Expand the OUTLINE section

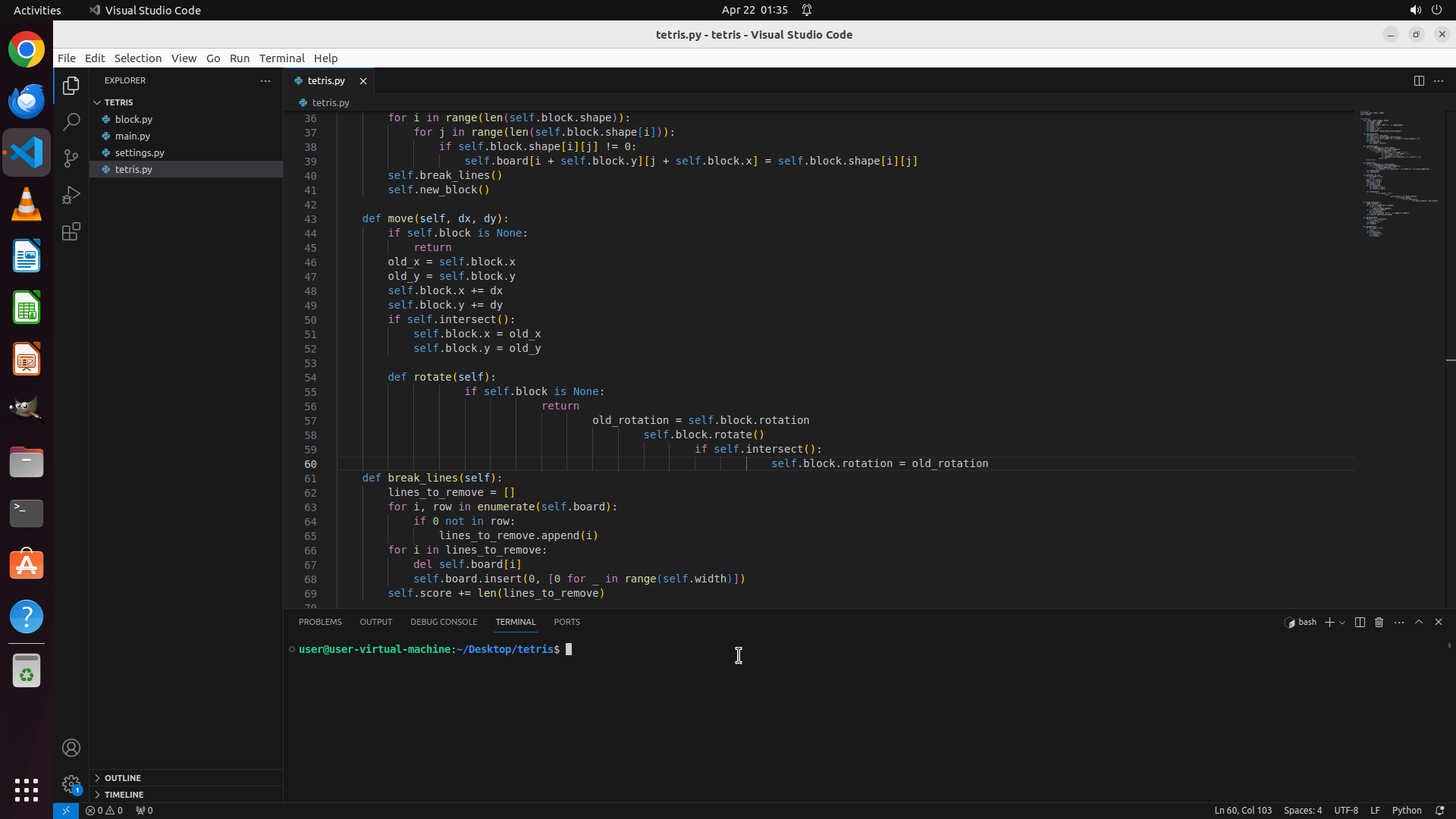pyautogui.click(x=122, y=778)
